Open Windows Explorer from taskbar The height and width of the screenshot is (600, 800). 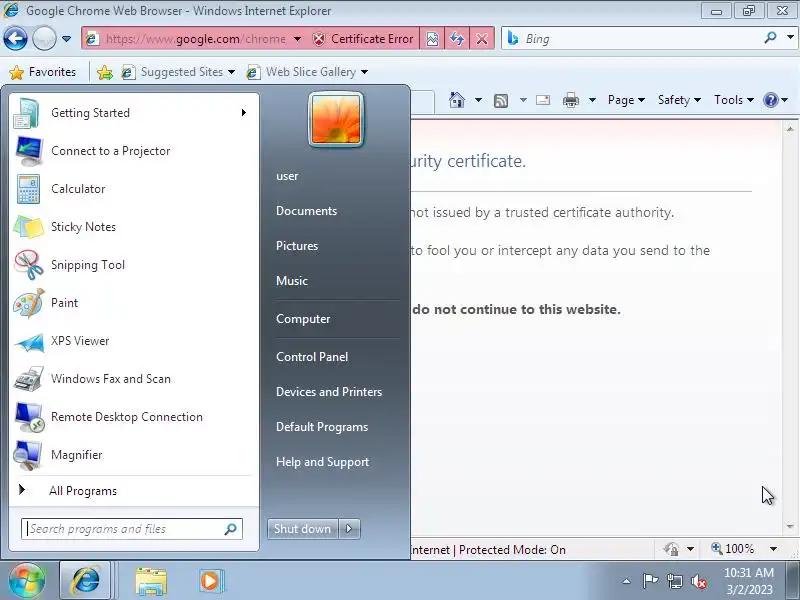(x=151, y=581)
